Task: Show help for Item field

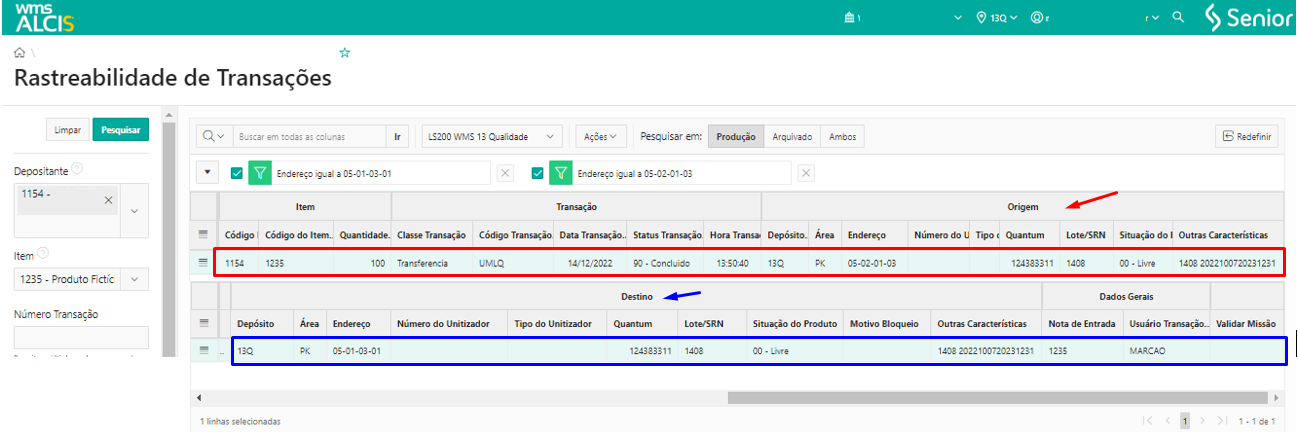Action: (x=43, y=255)
